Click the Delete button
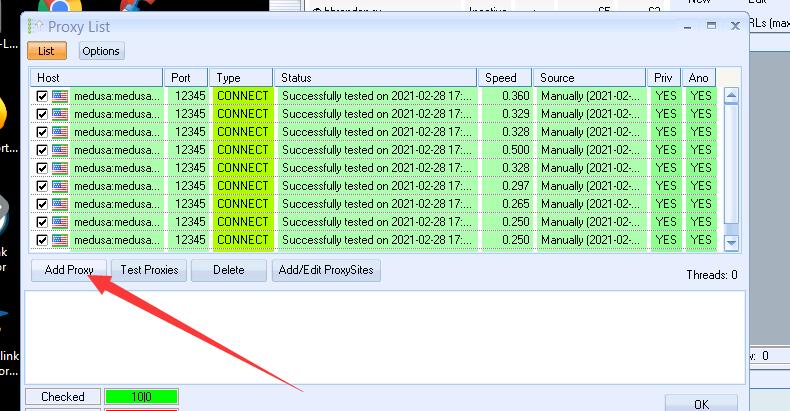Screen dimensions: 790x411 click(x=228, y=270)
